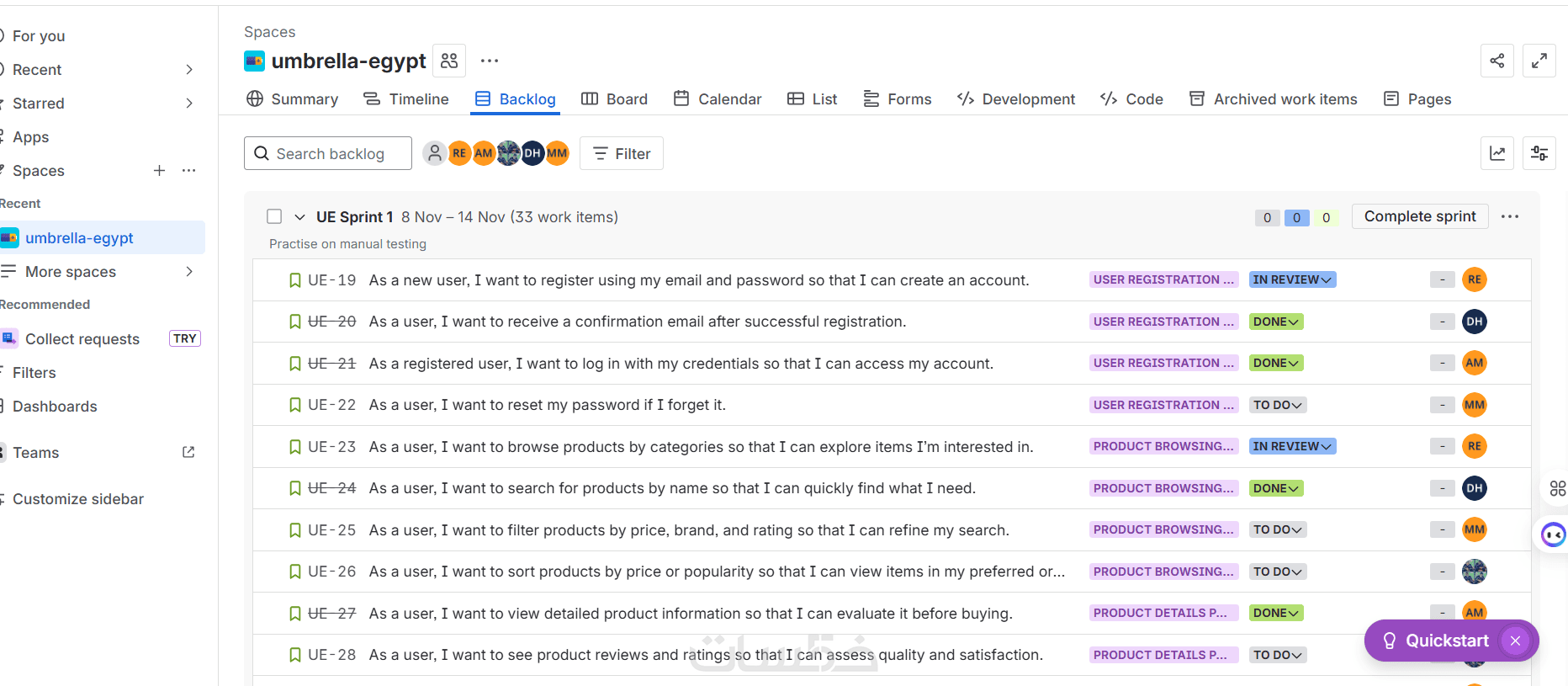
Task: Click the USER REGISTRATION epic label on UE-20
Action: (1163, 322)
